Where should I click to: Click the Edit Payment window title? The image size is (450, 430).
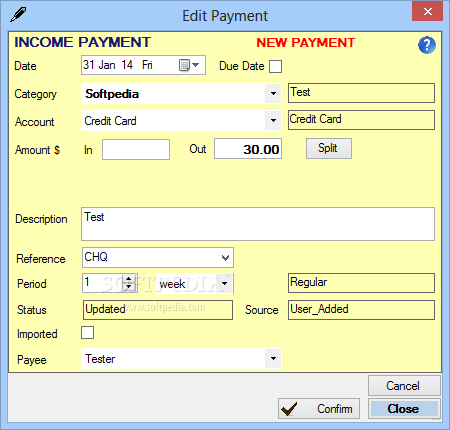[x=225, y=16]
